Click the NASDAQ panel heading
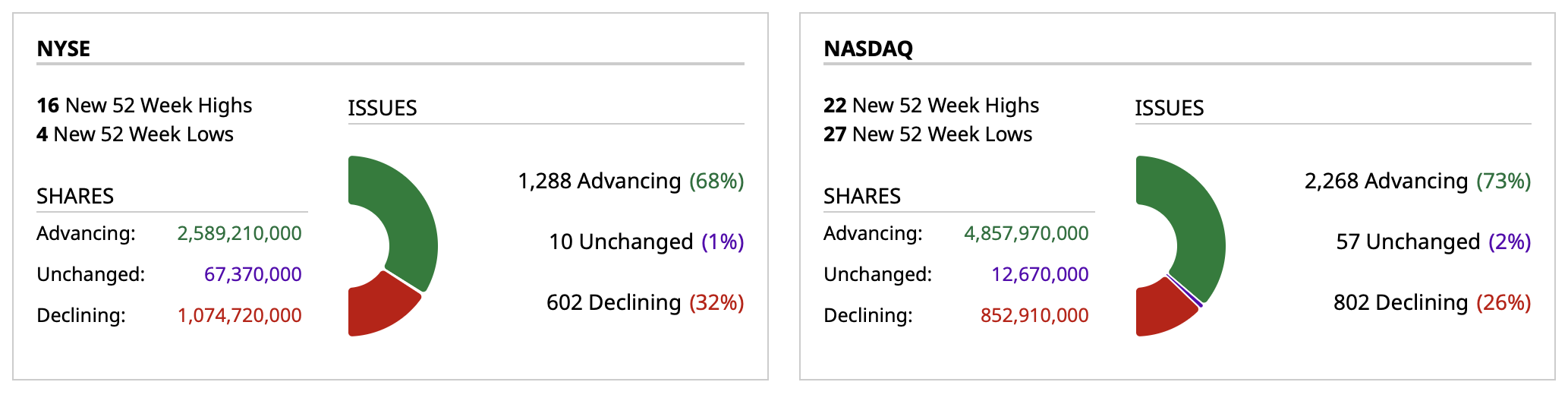1568x401 pixels. (x=868, y=49)
